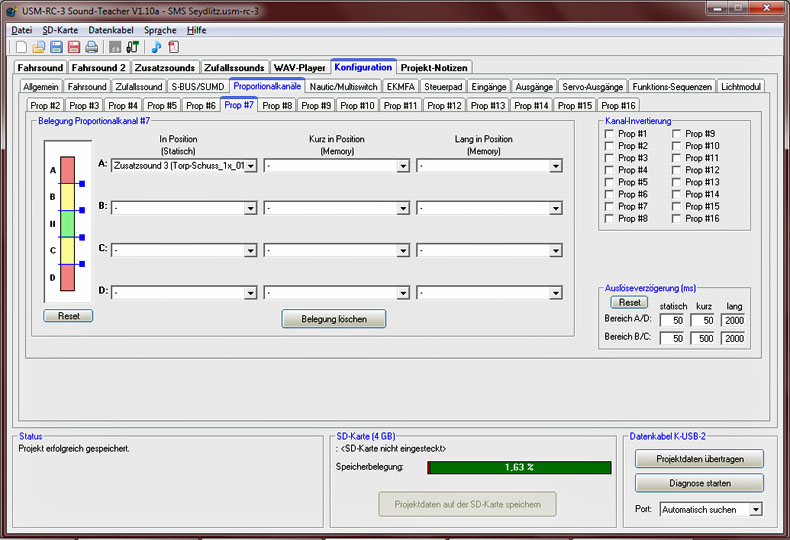Click the blue handle between ranges A and B
The height and width of the screenshot is (540, 790).
[82, 184]
